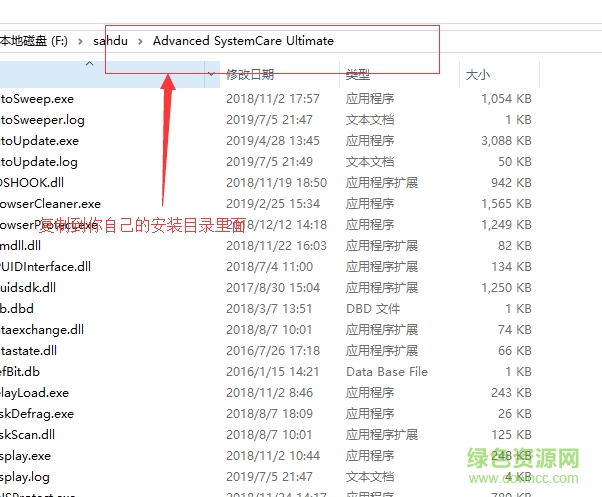Click size 1,249 KB
The height and width of the screenshot is (497, 602).
coord(507,225)
